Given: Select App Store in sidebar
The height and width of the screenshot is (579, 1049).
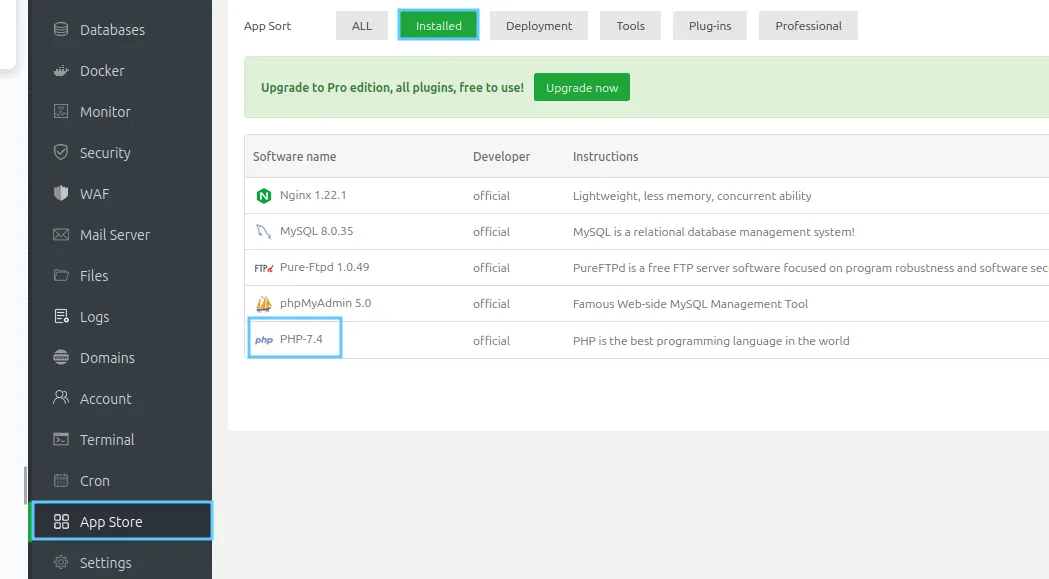Looking at the screenshot, I should coord(122,521).
